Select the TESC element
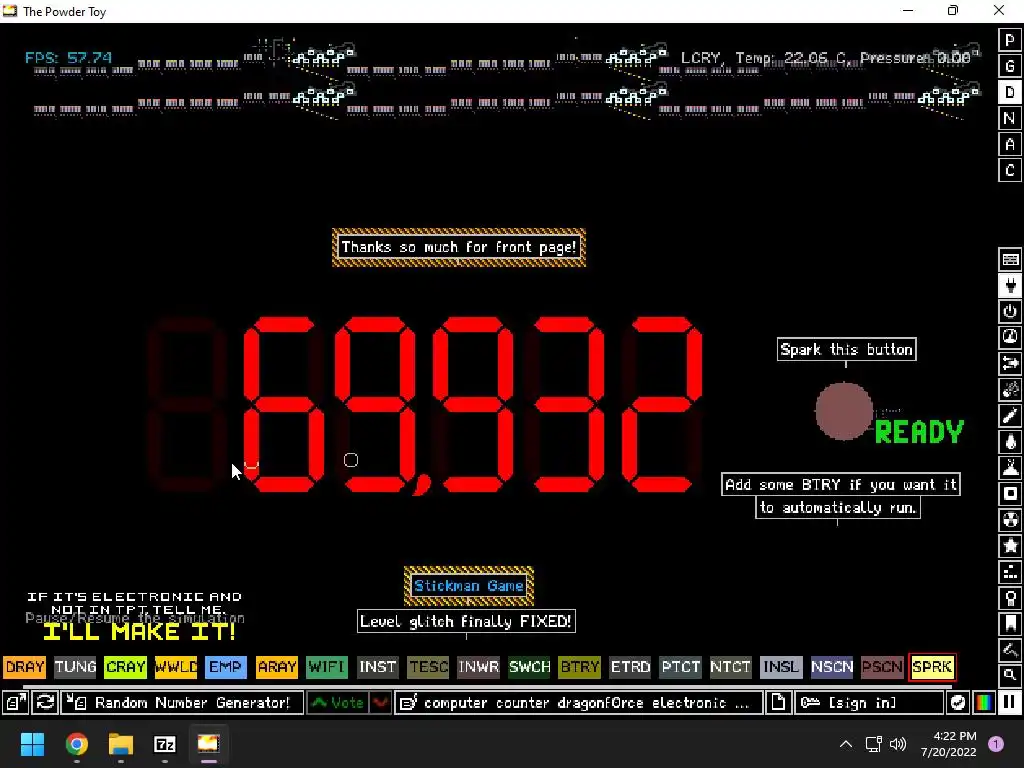Screen dimensions: 1024x768 click(x=428, y=667)
